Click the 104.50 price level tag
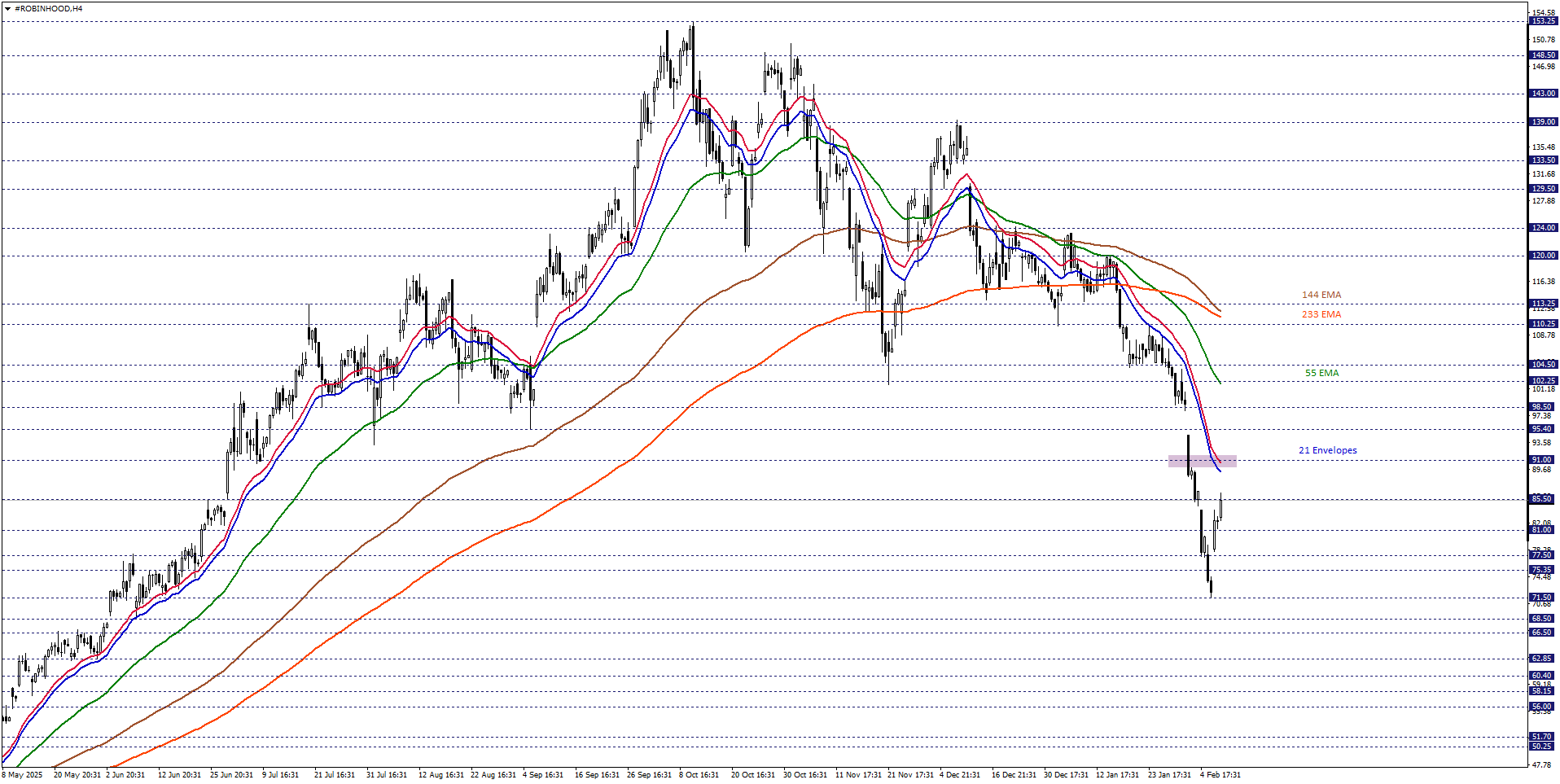Viewport: 1560px width, 784px height. point(1543,365)
